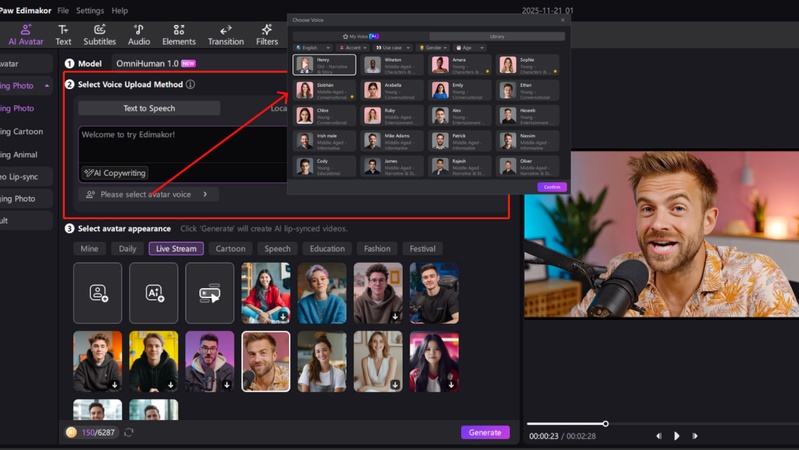Select the Cartoon avatar category tab
Image resolution: width=799 pixels, height=450 pixels.
[230, 249]
